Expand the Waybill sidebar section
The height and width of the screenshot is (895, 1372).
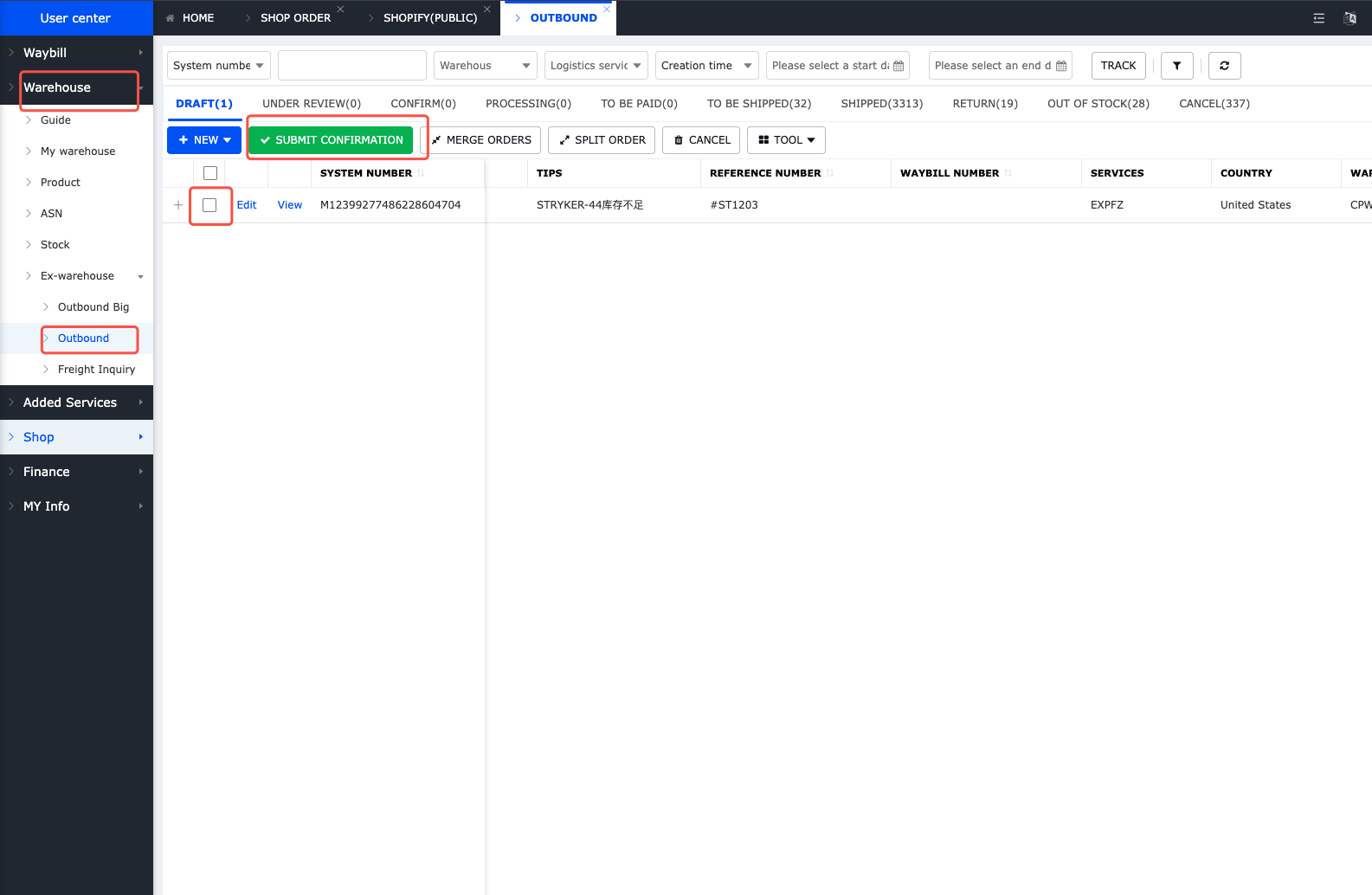pyautogui.click(x=76, y=53)
